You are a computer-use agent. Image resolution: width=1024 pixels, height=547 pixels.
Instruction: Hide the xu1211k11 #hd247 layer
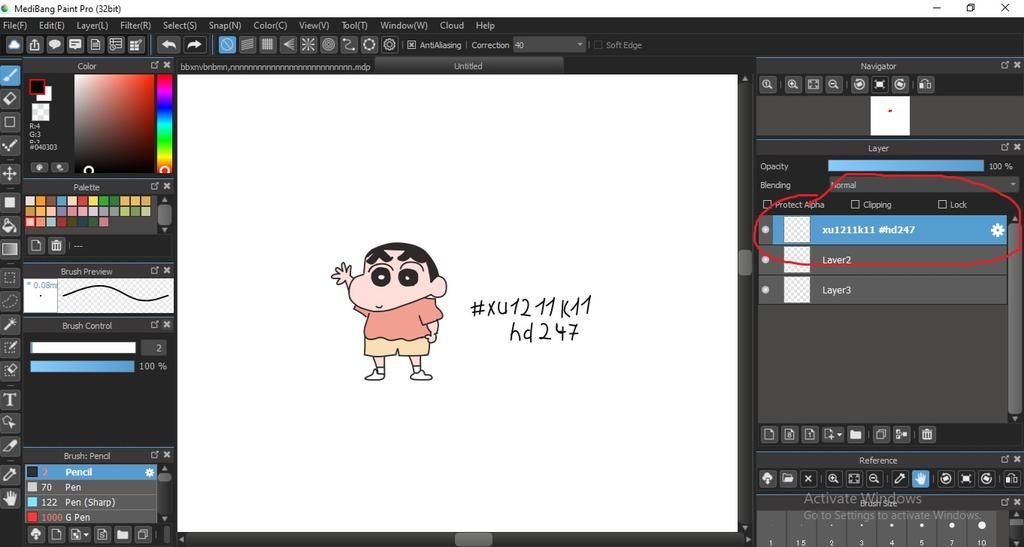766,230
